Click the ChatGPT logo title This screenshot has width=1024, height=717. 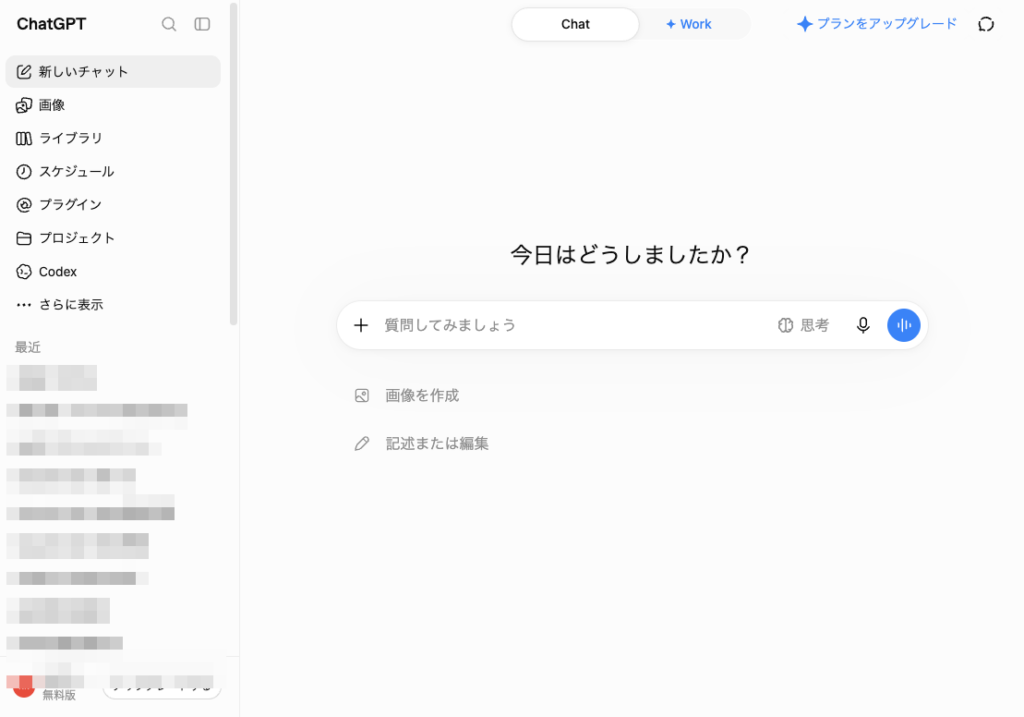click(51, 24)
